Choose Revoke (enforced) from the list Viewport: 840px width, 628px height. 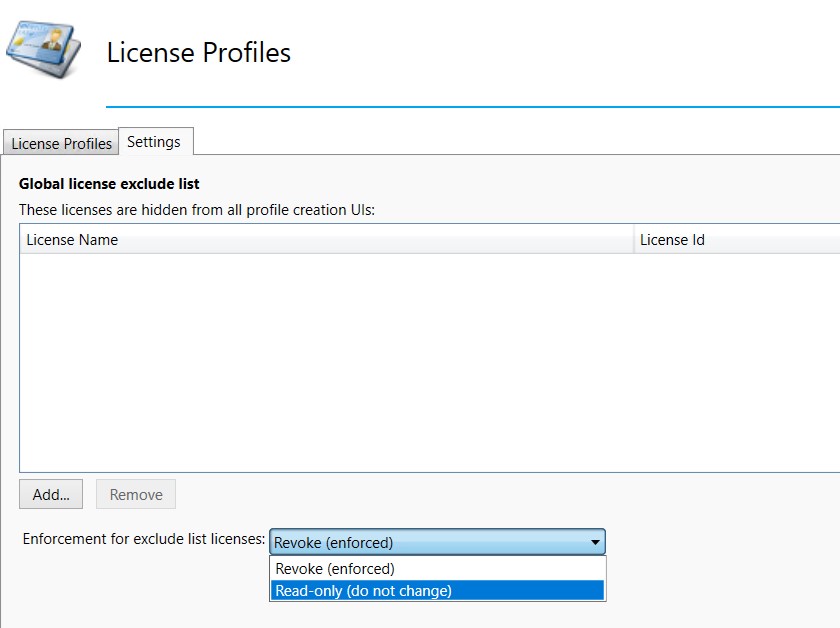click(x=438, y=569)
